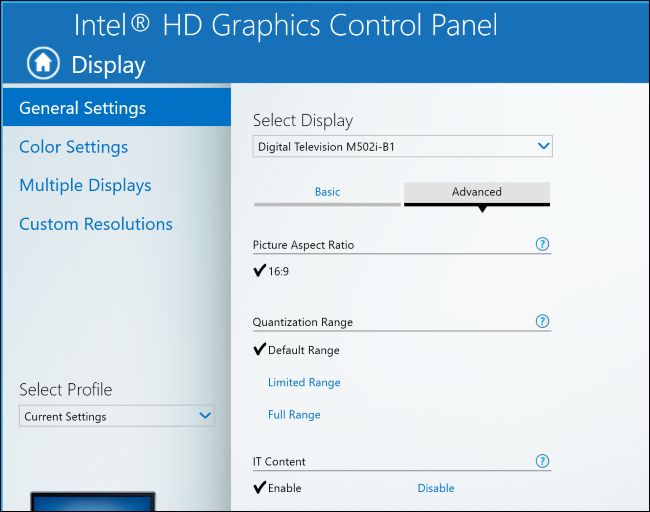Screen dimensions: 650x512
Task: Switch to the Basic tab
Action: pos(327,192)
